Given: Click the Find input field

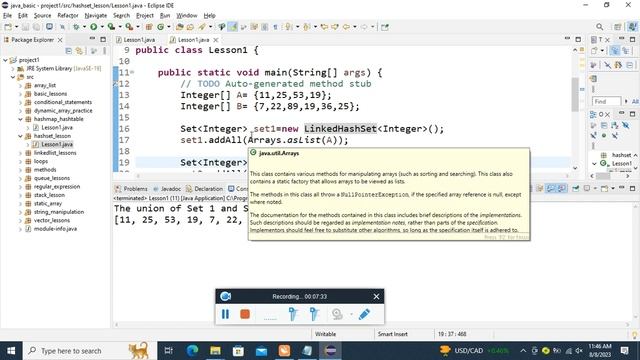Looking at the screenshot, I should [606, 101].
